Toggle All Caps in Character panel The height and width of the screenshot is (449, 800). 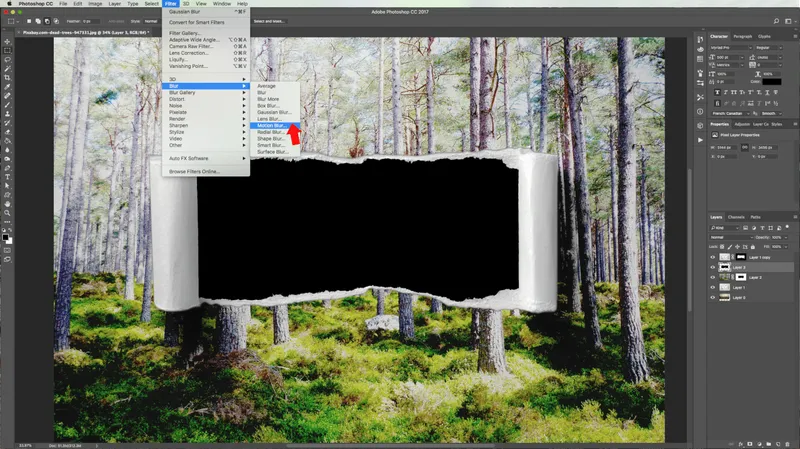click(x=734, y=92)
